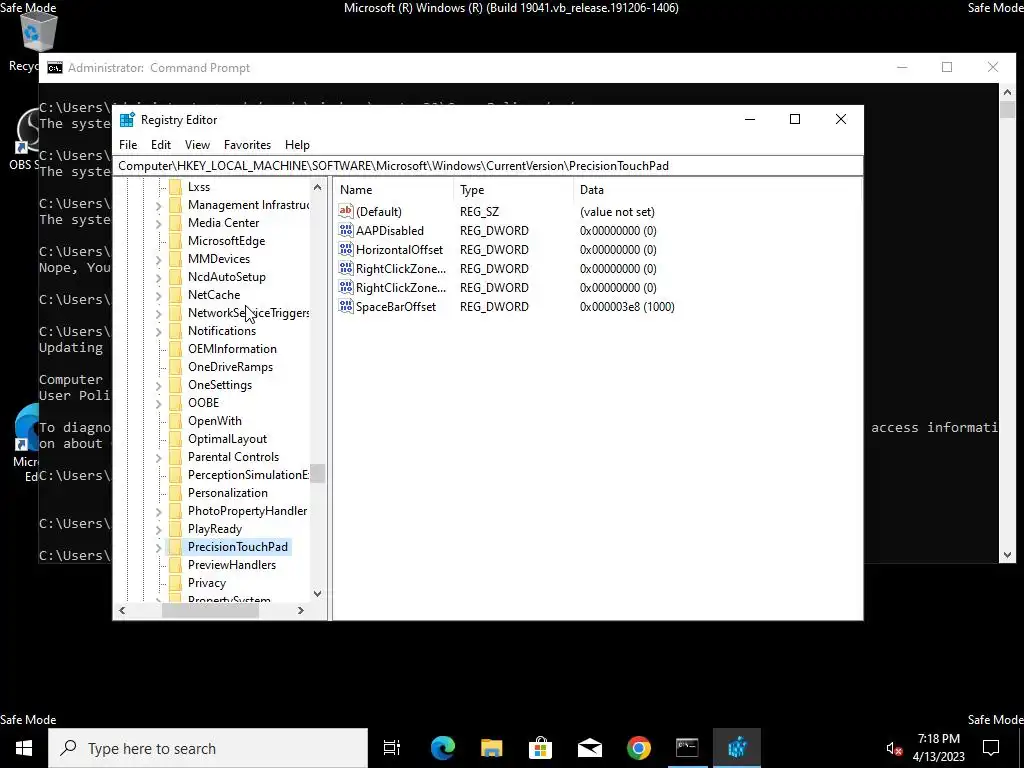
Task: Click the muted volume tray icon
Action: click(894, 748)
